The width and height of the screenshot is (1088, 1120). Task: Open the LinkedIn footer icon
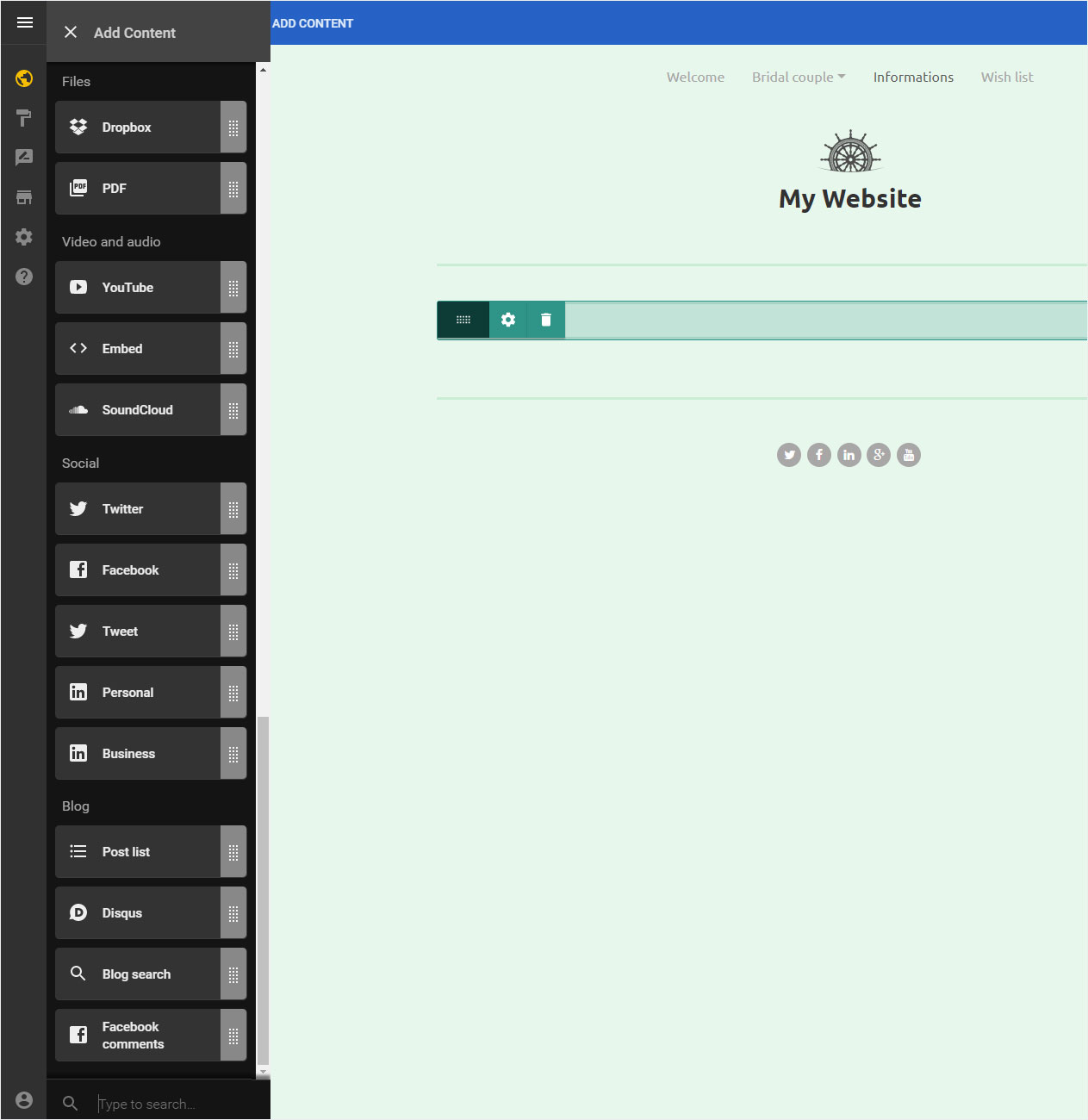(x=849, y=455)
